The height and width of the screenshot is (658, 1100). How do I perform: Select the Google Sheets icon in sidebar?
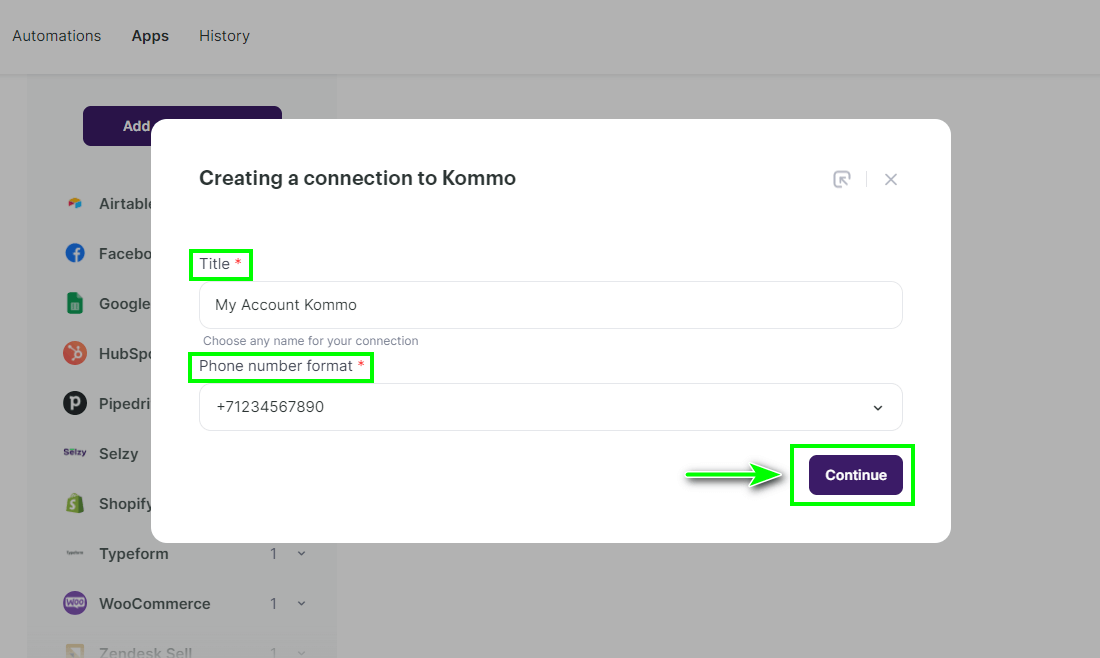pyautogui.click(x=75, y=304)
